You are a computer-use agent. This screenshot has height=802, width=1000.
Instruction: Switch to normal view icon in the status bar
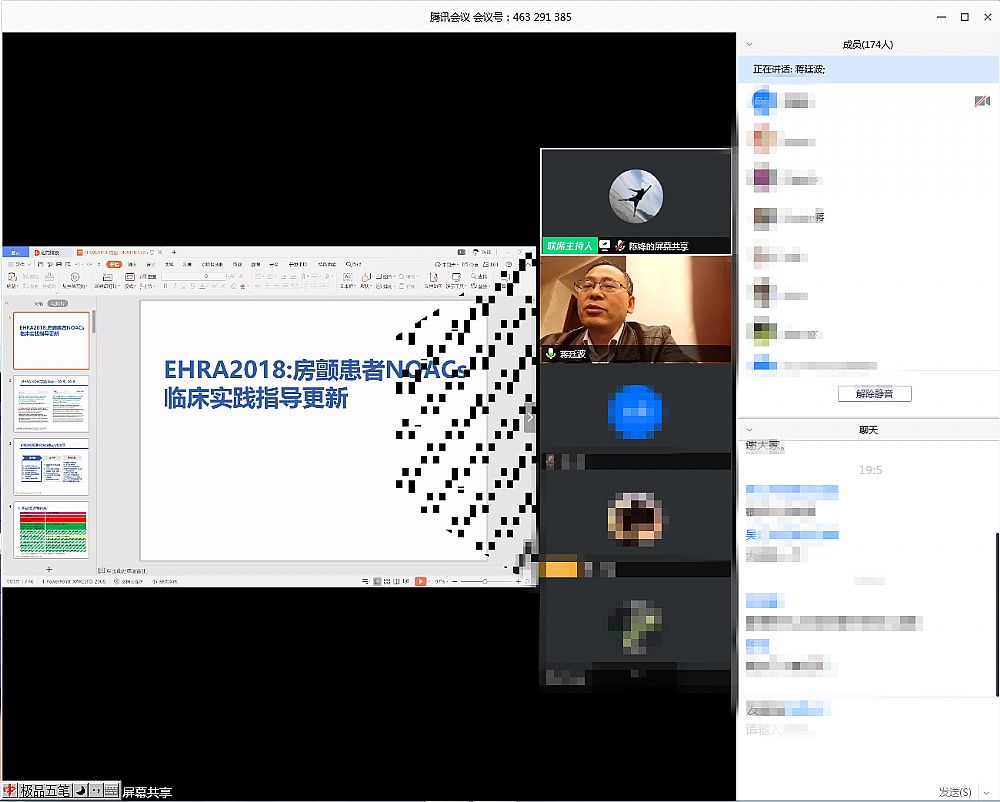(377, 581)
